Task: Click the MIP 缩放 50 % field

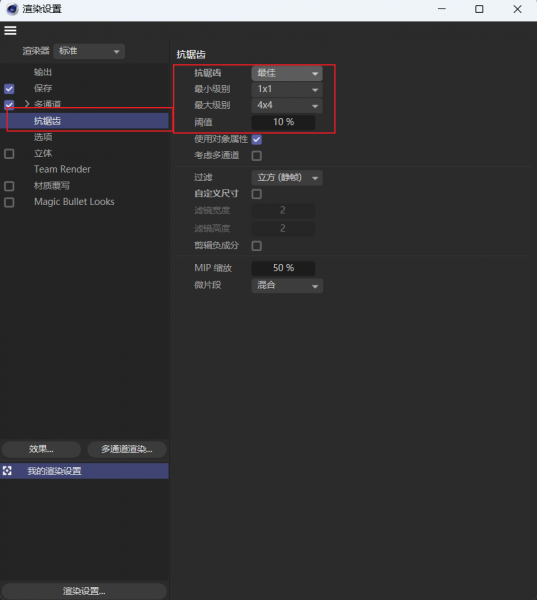Action: coord(283,268)
